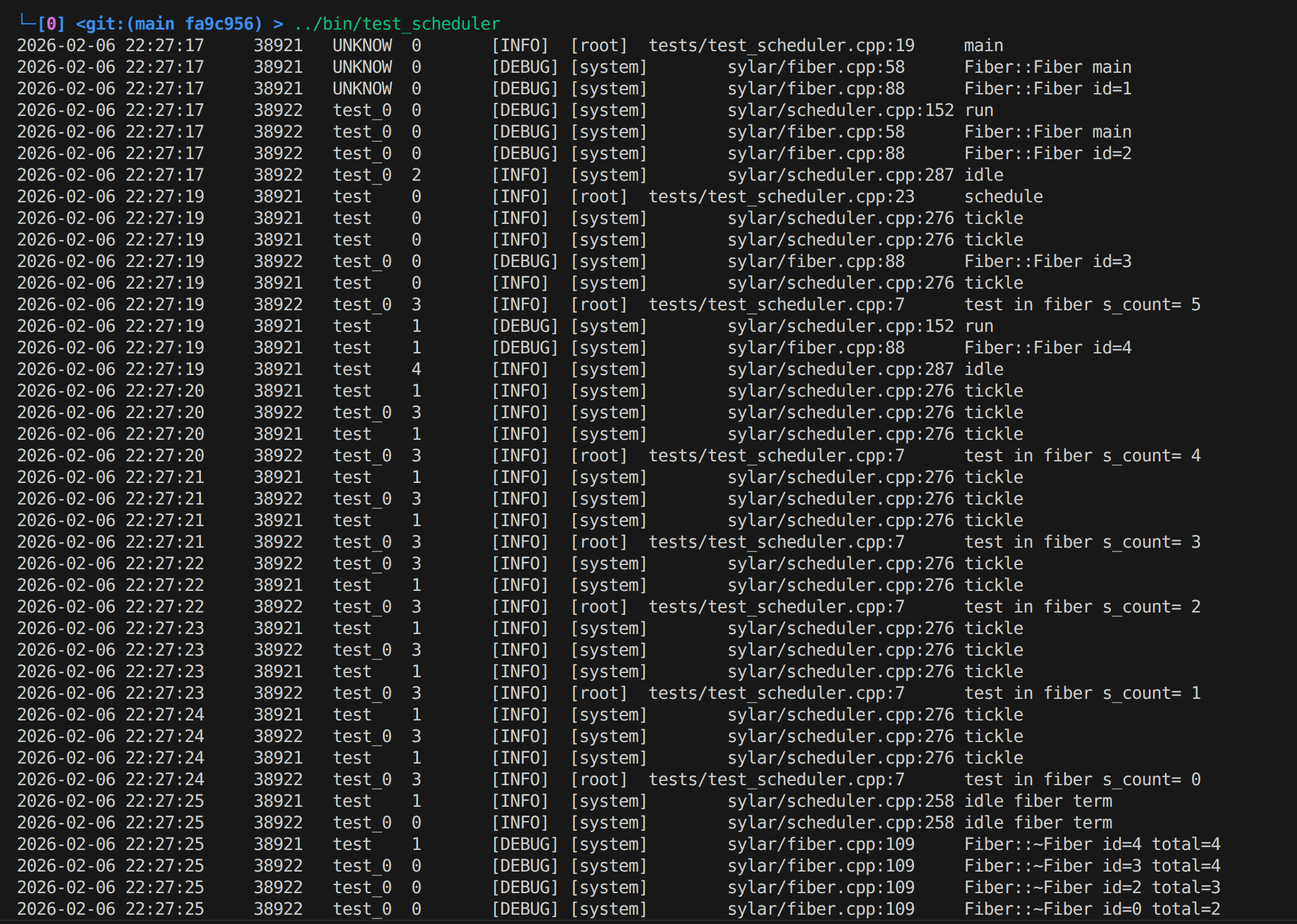The height and width of the screenshot is (924, 1297).
Task: Open scheduler.cpp:287 link on the test_0 idle line
Action: (x=840, y=175)
